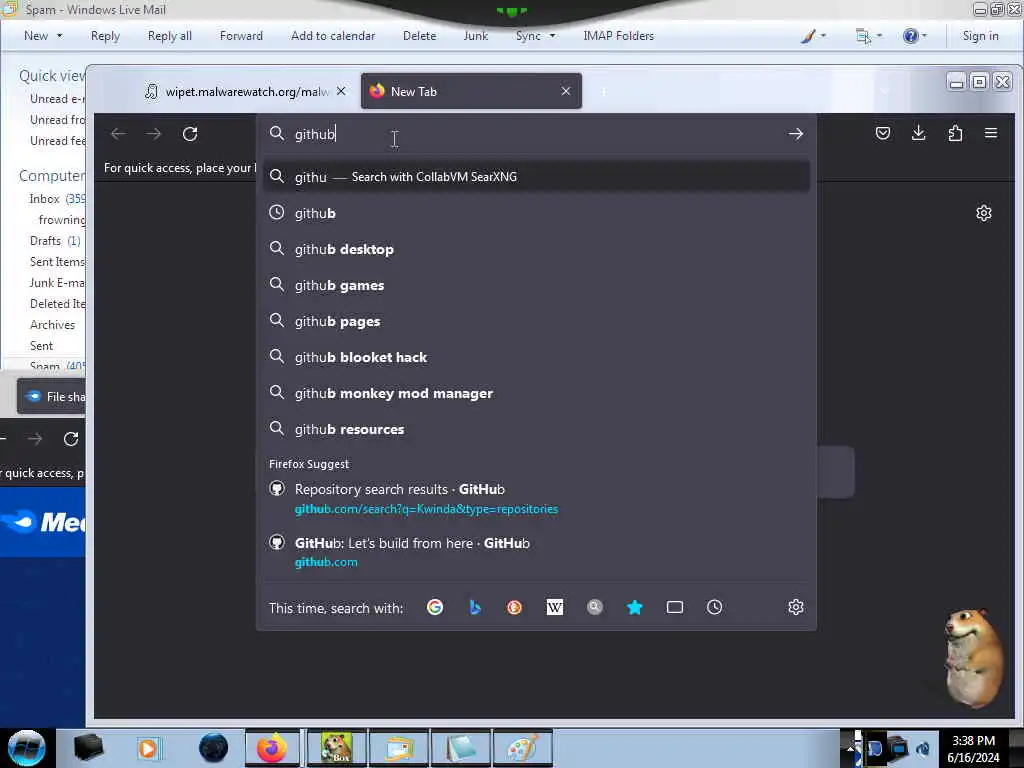
Task: Close the wipet.malwarewatch.org tab
Action: pos(341,91)
